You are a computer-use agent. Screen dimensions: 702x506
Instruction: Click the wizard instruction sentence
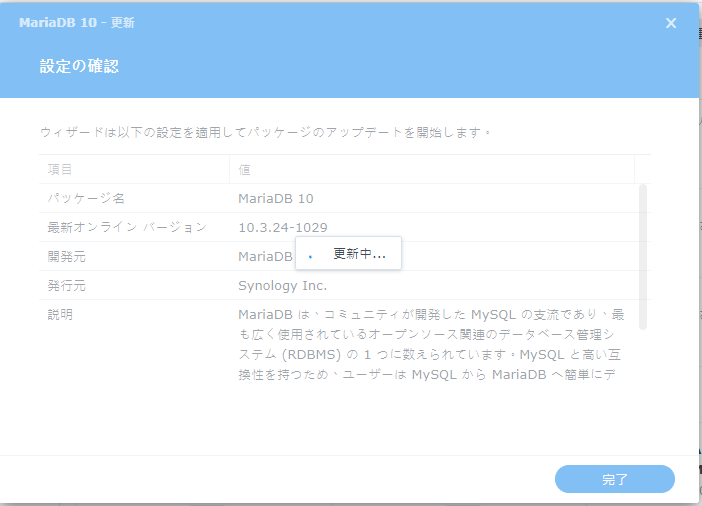pyautogui.click(x=265, y=132)
